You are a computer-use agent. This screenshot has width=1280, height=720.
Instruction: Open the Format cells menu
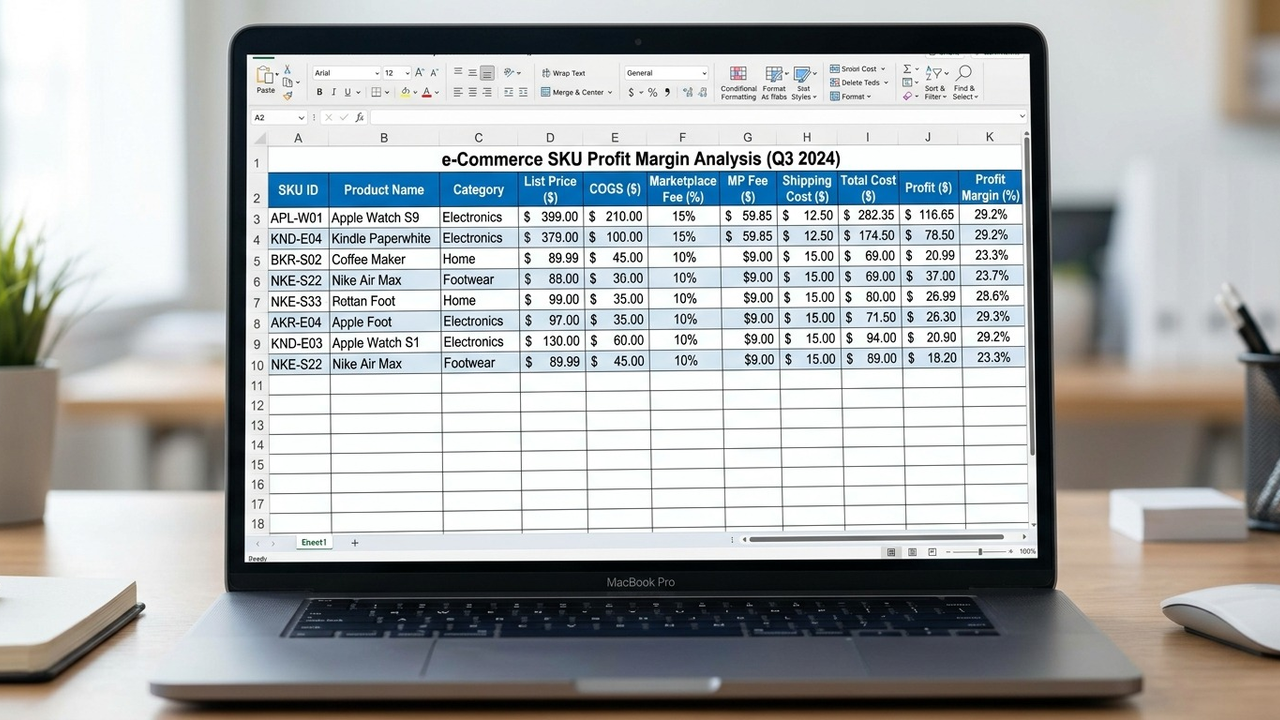tap(850, 97)
